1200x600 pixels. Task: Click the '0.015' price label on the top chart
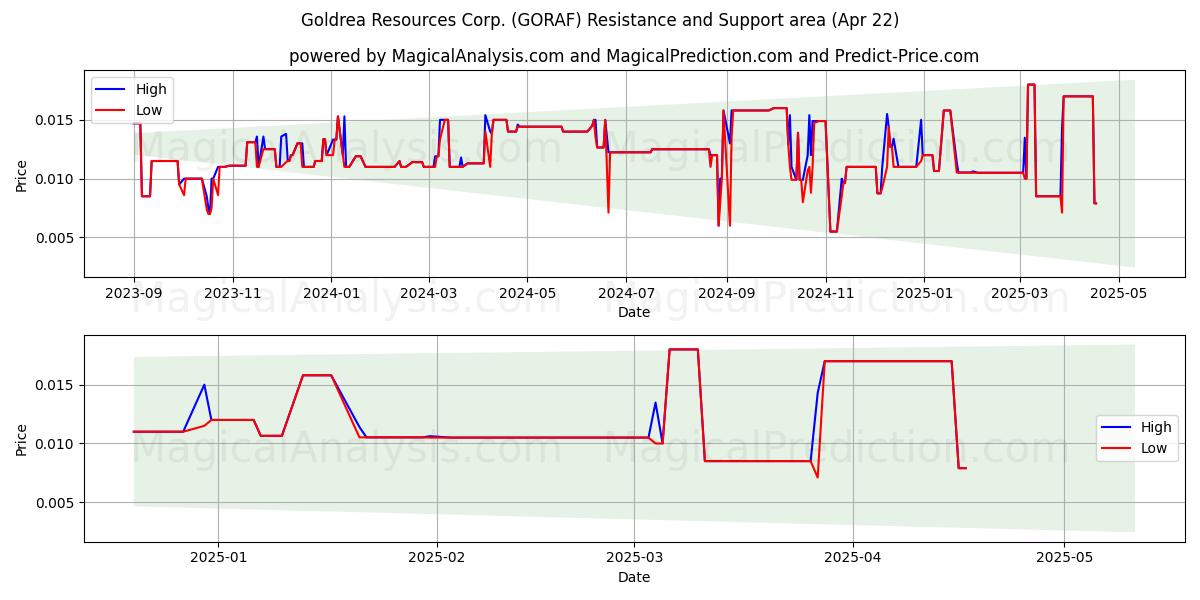click(x=56, y=120)
